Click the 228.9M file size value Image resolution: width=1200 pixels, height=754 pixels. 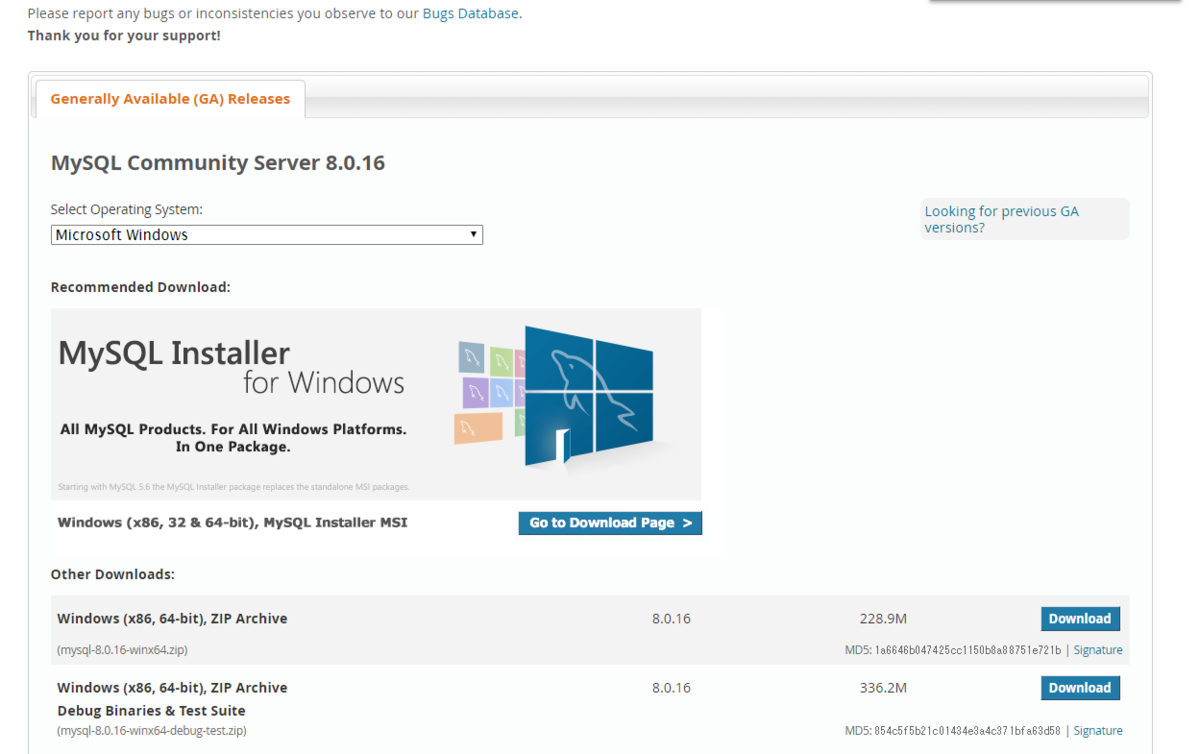[883, 619]
